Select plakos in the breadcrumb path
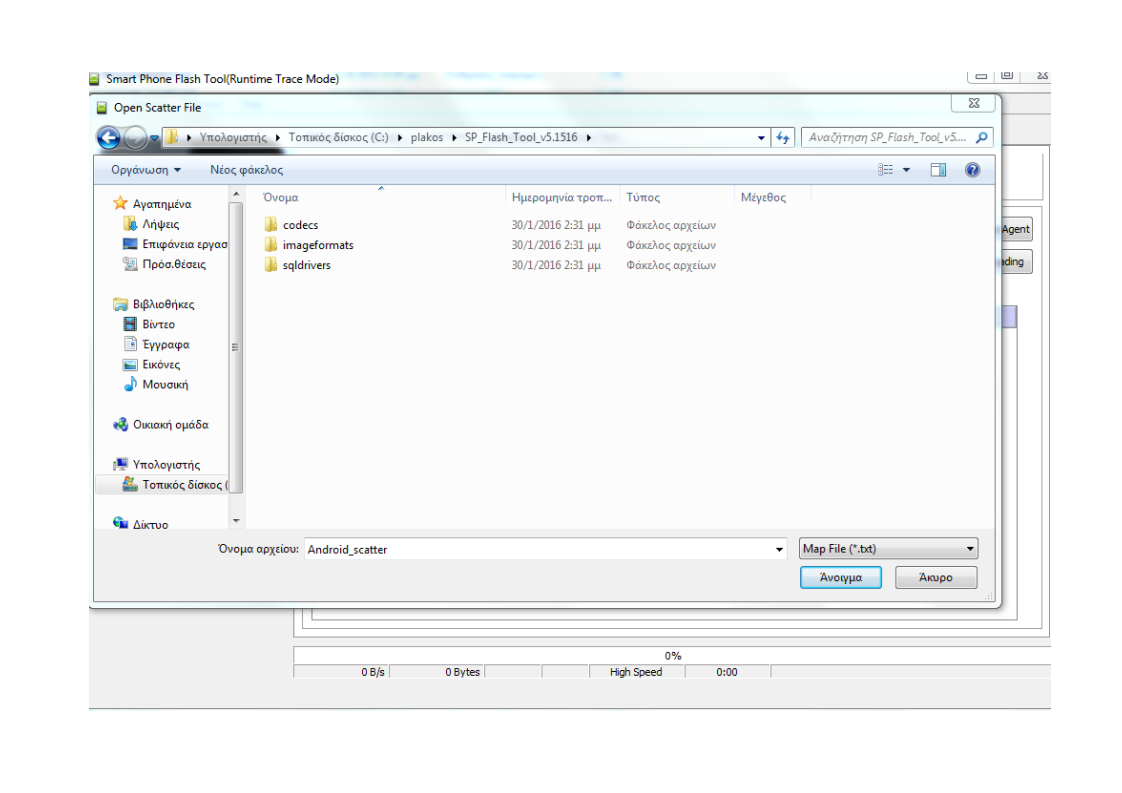This screenshot has height=793, width=1122. (426, 137)
